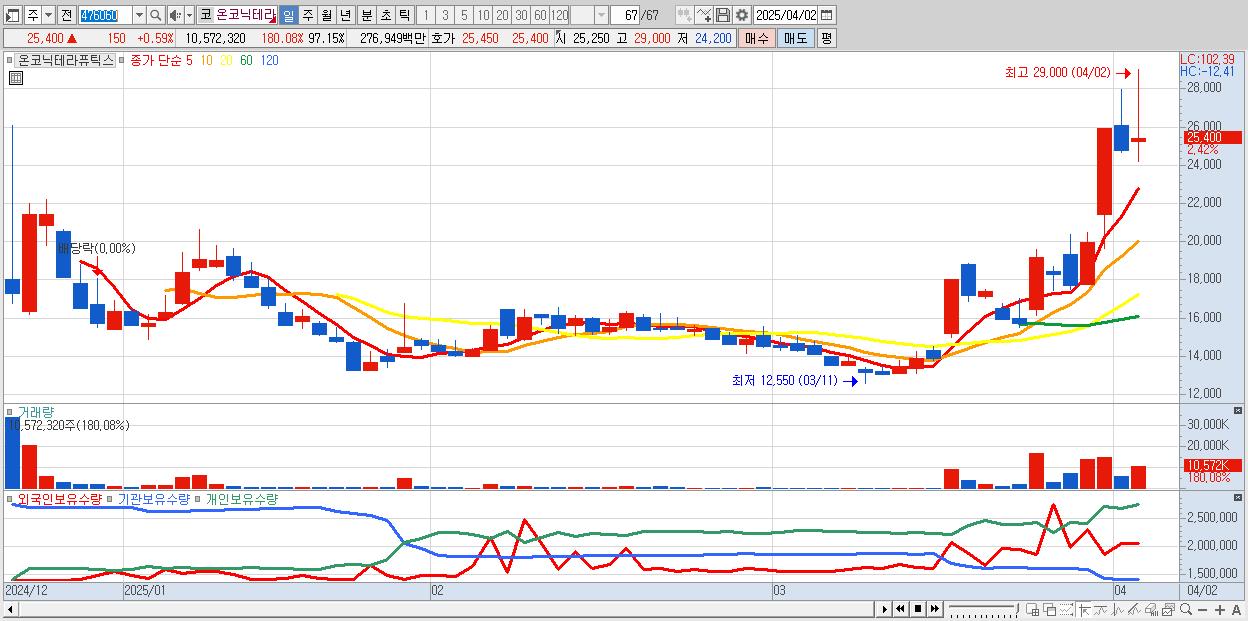Click the 평 button next to 매도

(x=826, y=38)
